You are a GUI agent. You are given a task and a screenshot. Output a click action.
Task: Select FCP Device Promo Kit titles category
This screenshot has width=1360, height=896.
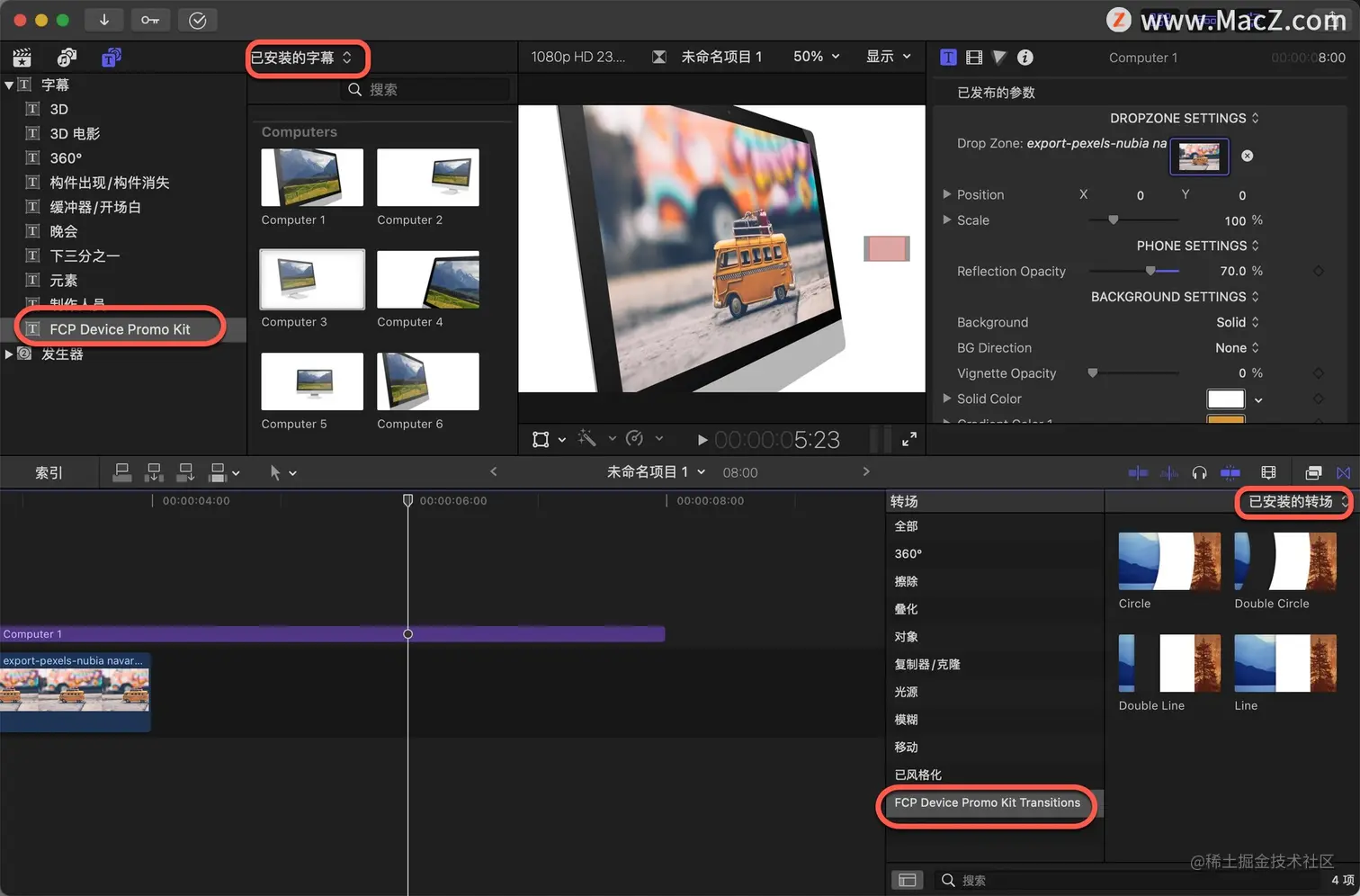123,329
